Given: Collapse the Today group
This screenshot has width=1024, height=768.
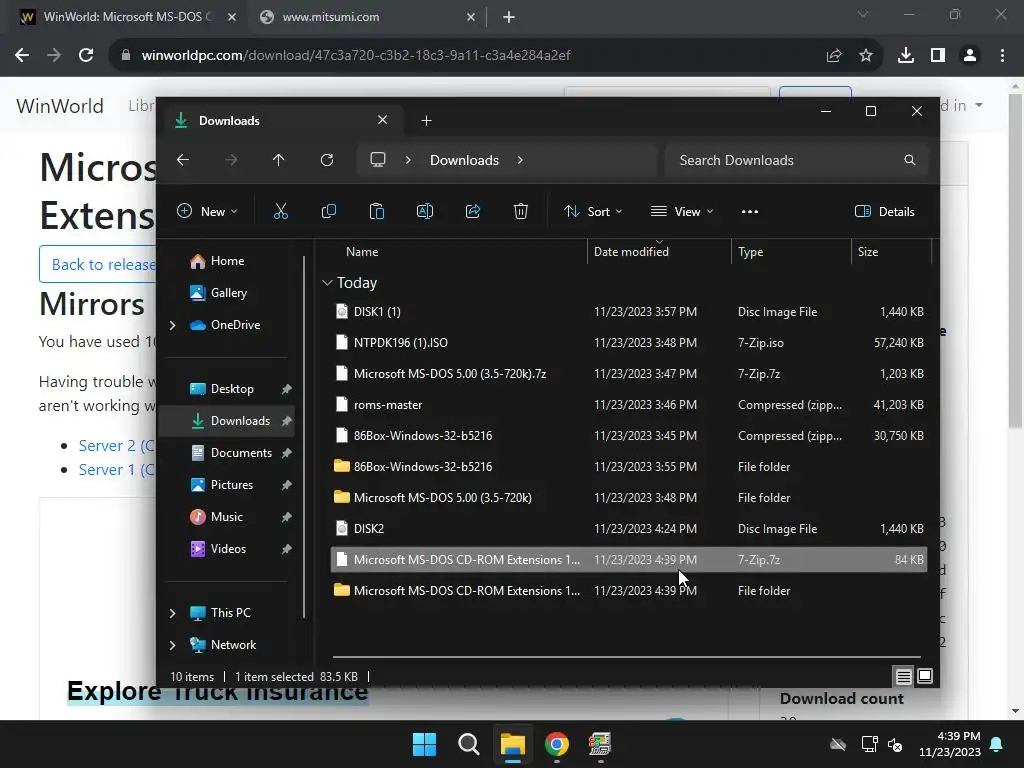Looking at the screenshot, I should [x=327, y=283].
